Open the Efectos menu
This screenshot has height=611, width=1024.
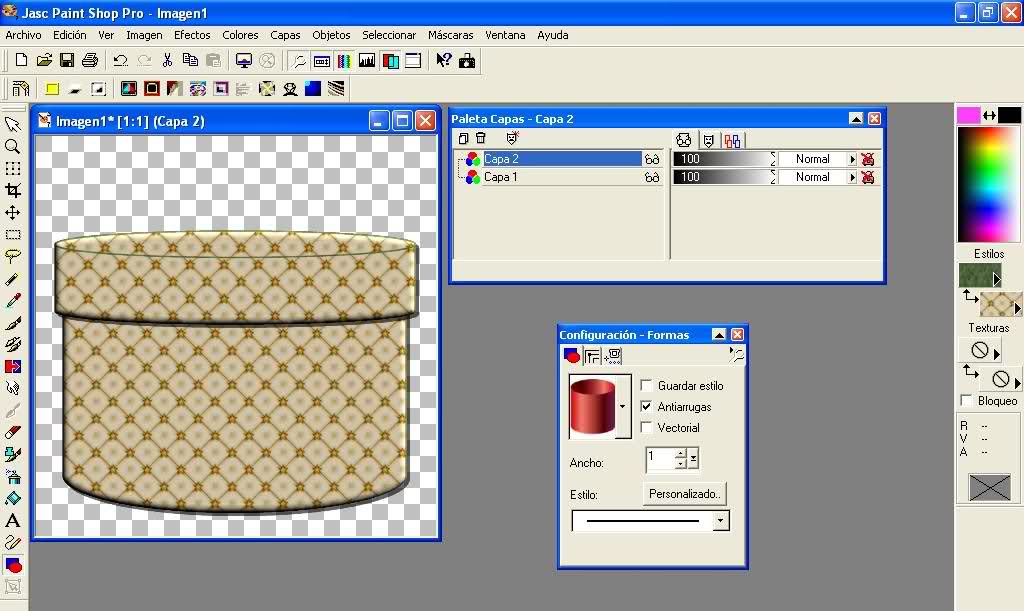(x=192, y=35)
